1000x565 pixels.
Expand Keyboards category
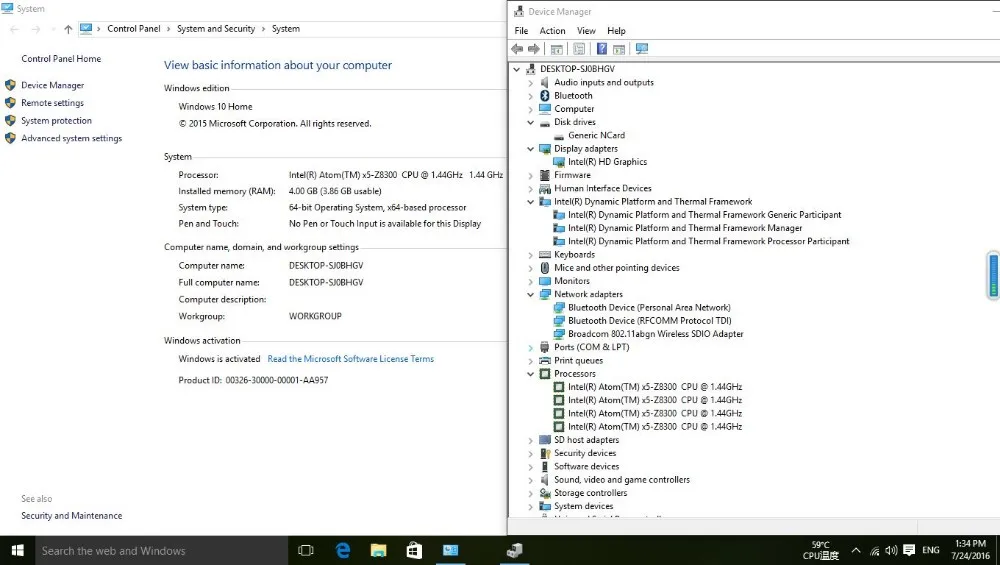tap(531, 255)
